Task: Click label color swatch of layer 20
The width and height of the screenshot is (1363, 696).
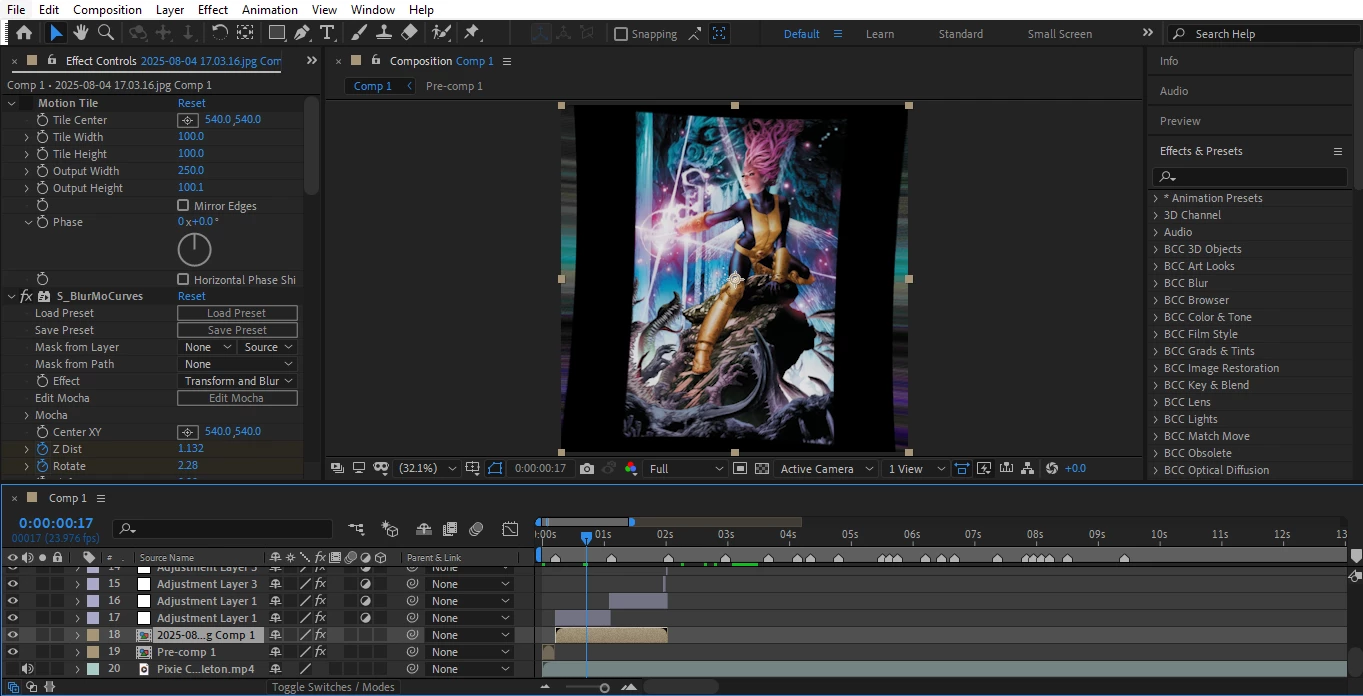Action: coord(93,669)
